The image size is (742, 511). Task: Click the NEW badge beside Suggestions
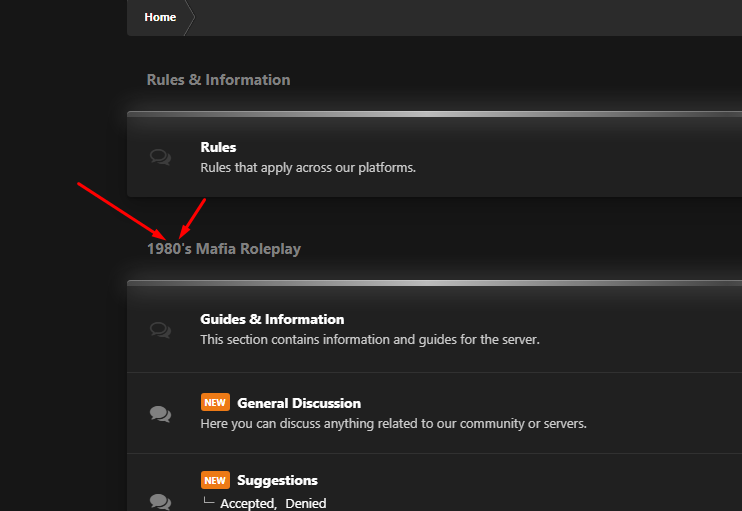(x=215, y=480)
